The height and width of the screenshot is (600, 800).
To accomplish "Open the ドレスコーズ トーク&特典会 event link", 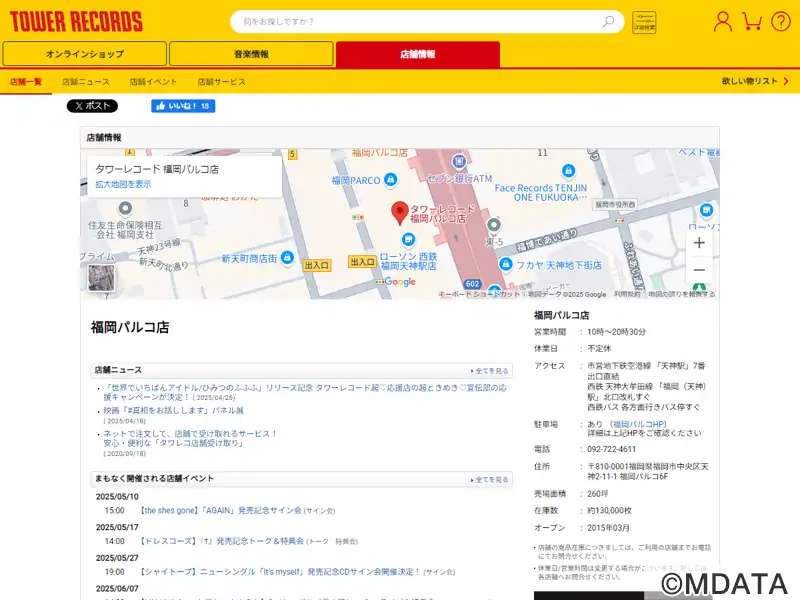I will coord(222,541).
